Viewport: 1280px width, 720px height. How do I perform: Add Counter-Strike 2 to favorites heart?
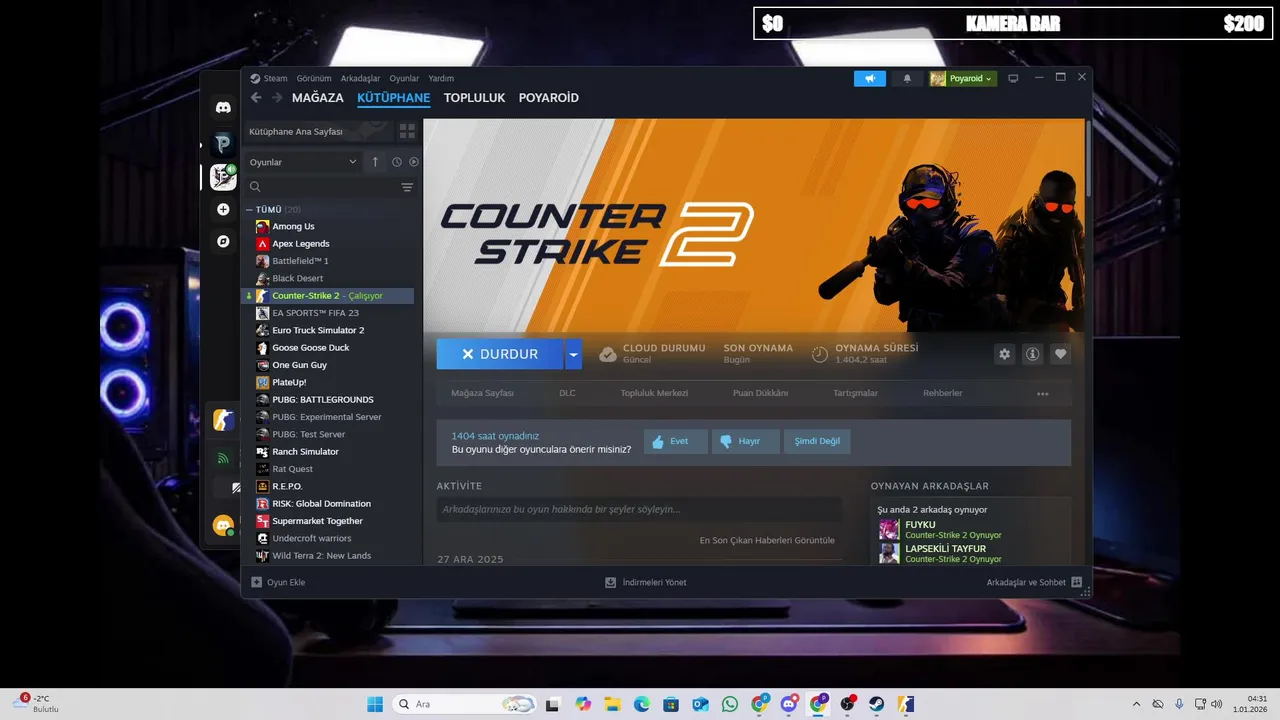[x=1061, y=354]
